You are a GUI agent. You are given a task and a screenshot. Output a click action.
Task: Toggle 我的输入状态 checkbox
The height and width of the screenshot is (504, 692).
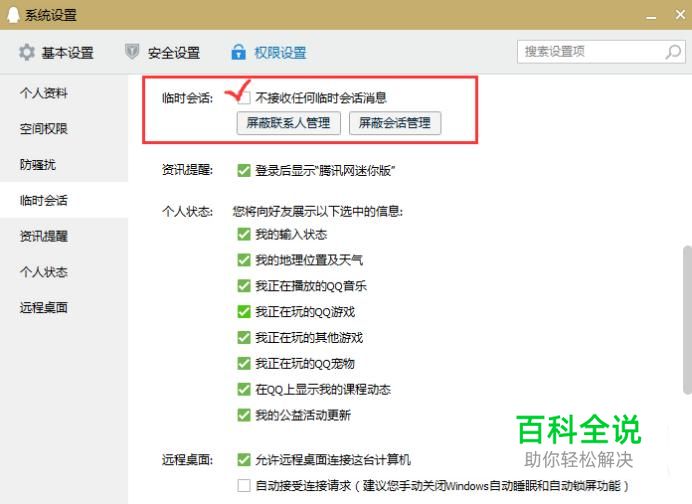tap(244, 234)
